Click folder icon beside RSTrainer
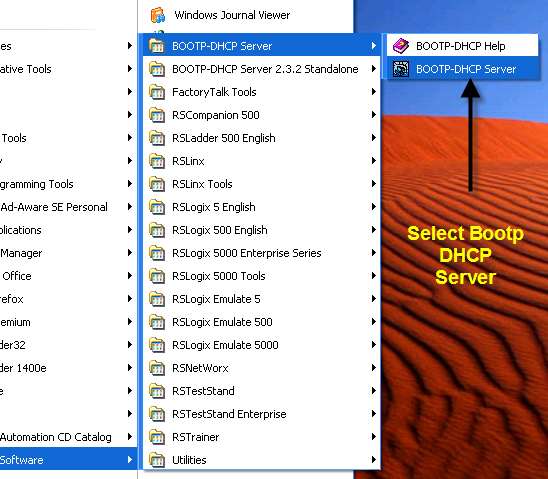The image size is (548, 479). (157, 437)
